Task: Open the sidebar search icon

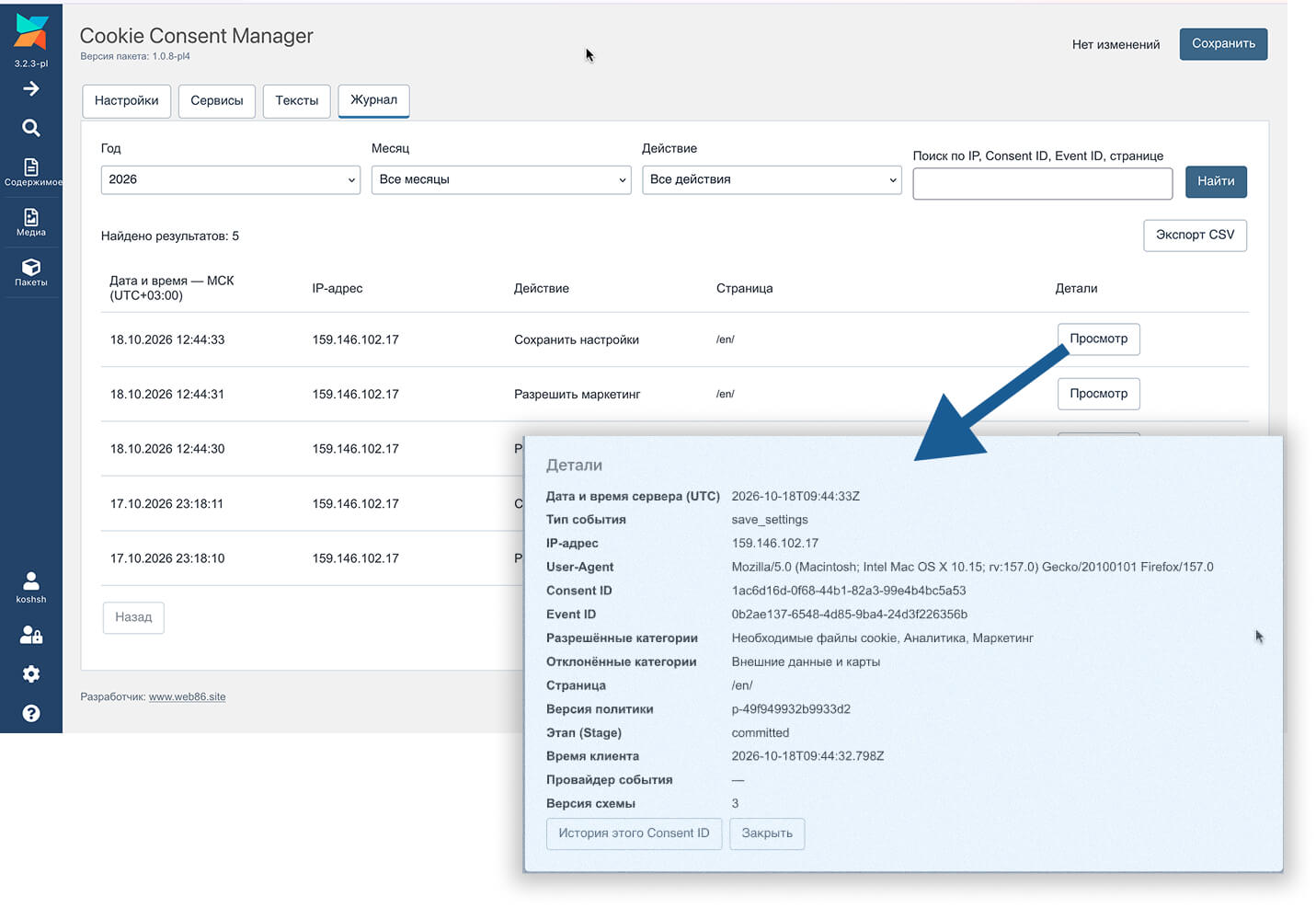Action: click(x=31, y=128)
